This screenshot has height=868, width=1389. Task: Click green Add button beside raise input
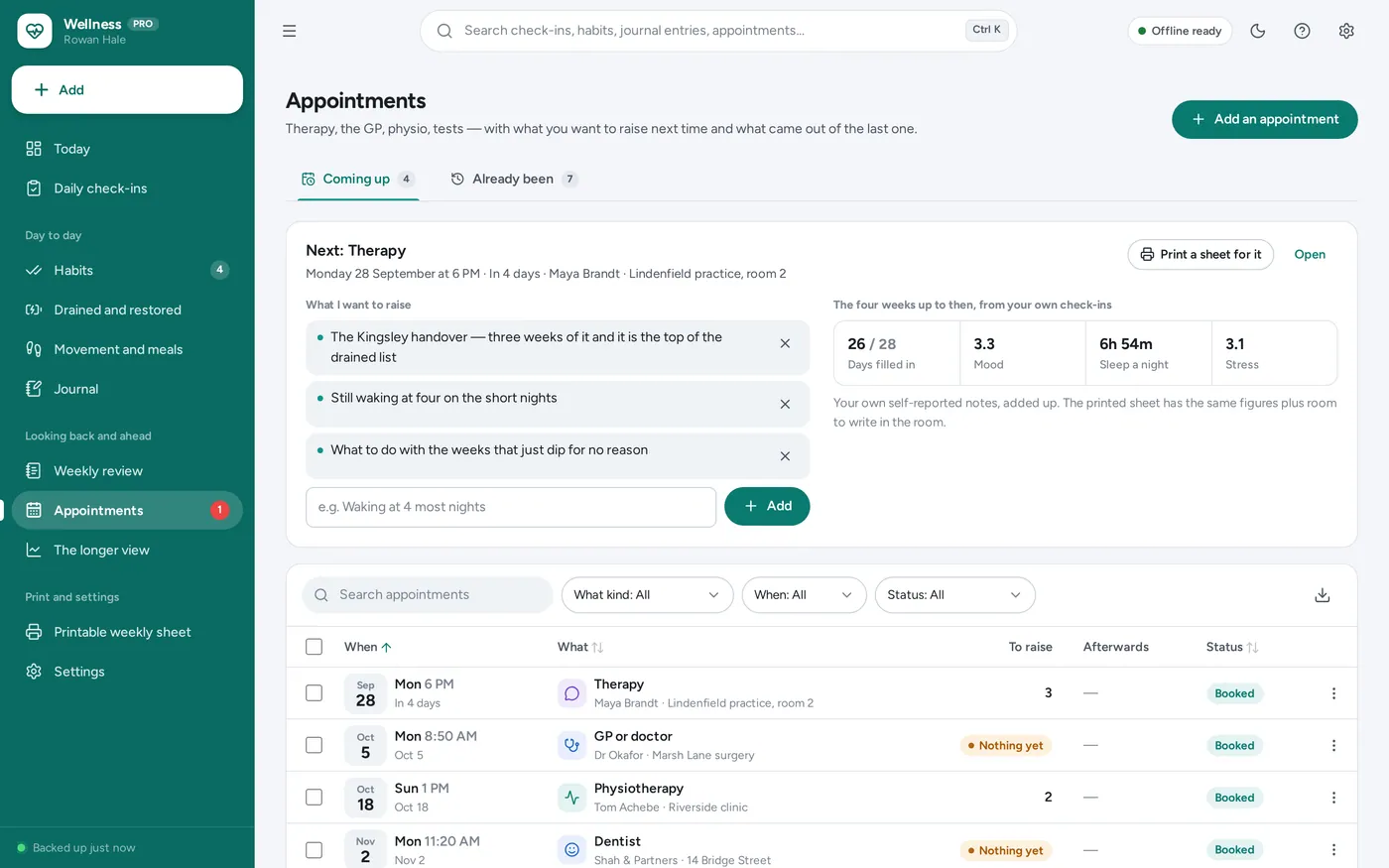(767, 506)
